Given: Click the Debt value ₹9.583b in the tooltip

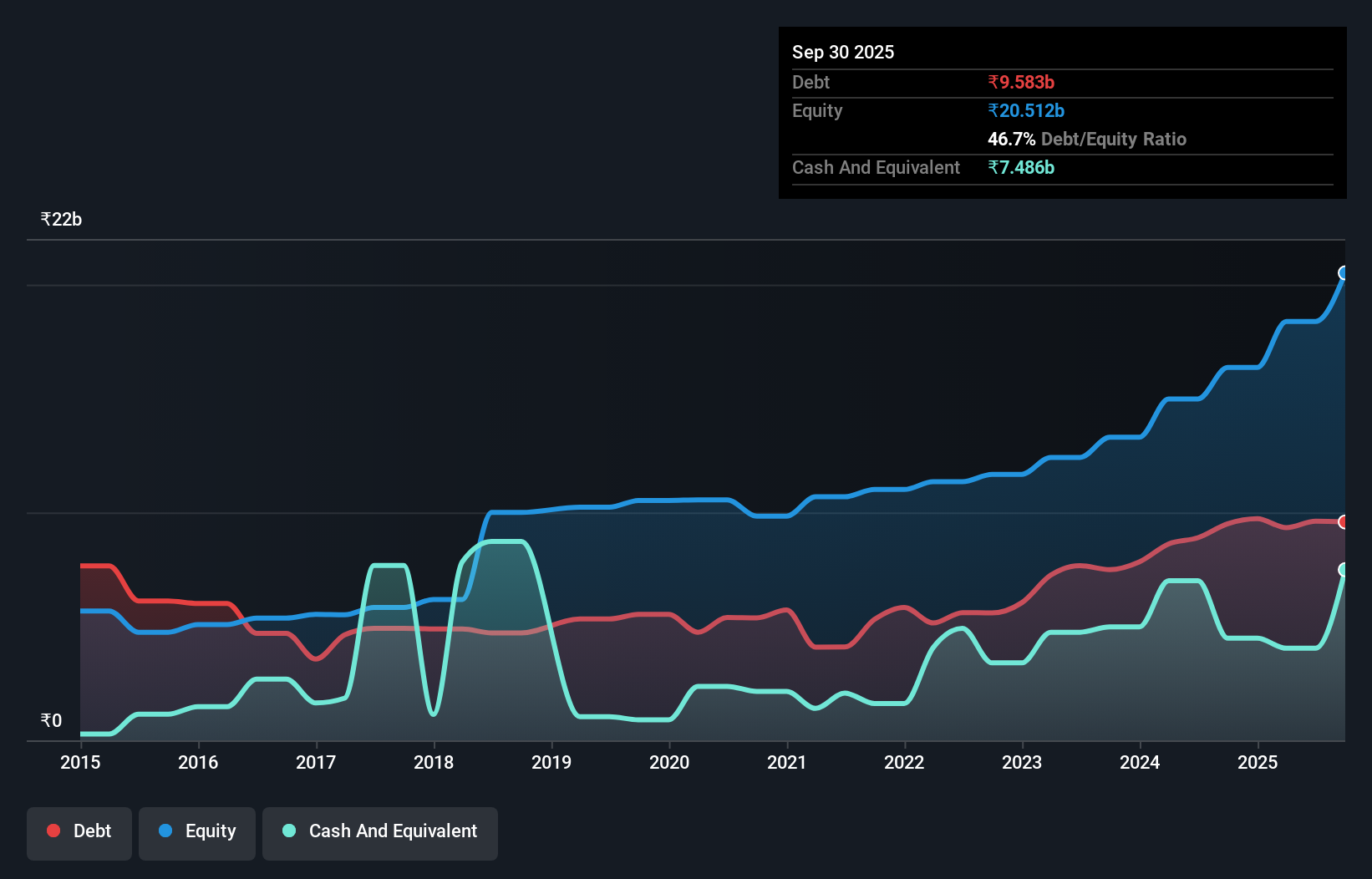Looking at the screenshot, I should [1021, 82].
